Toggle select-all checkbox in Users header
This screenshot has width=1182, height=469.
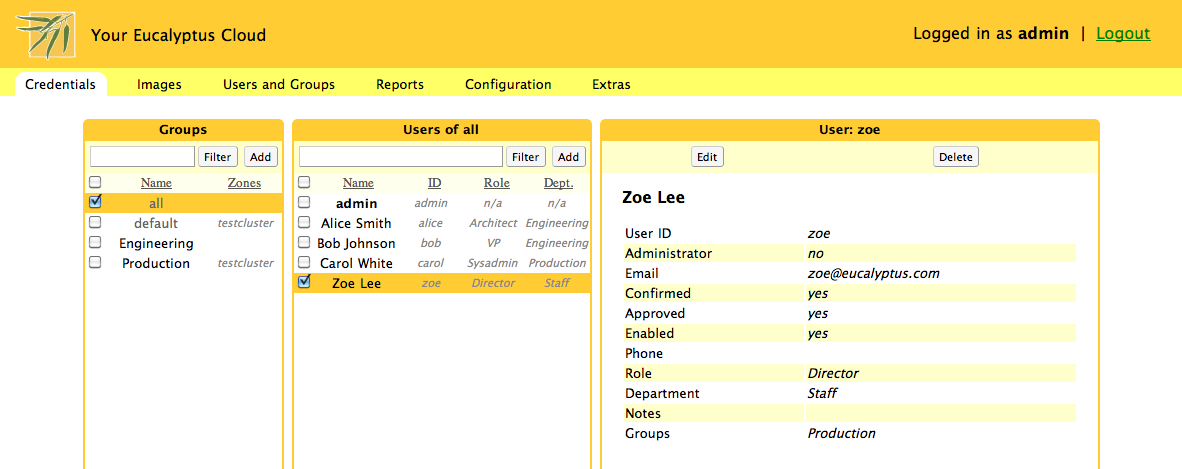point(304,182)
